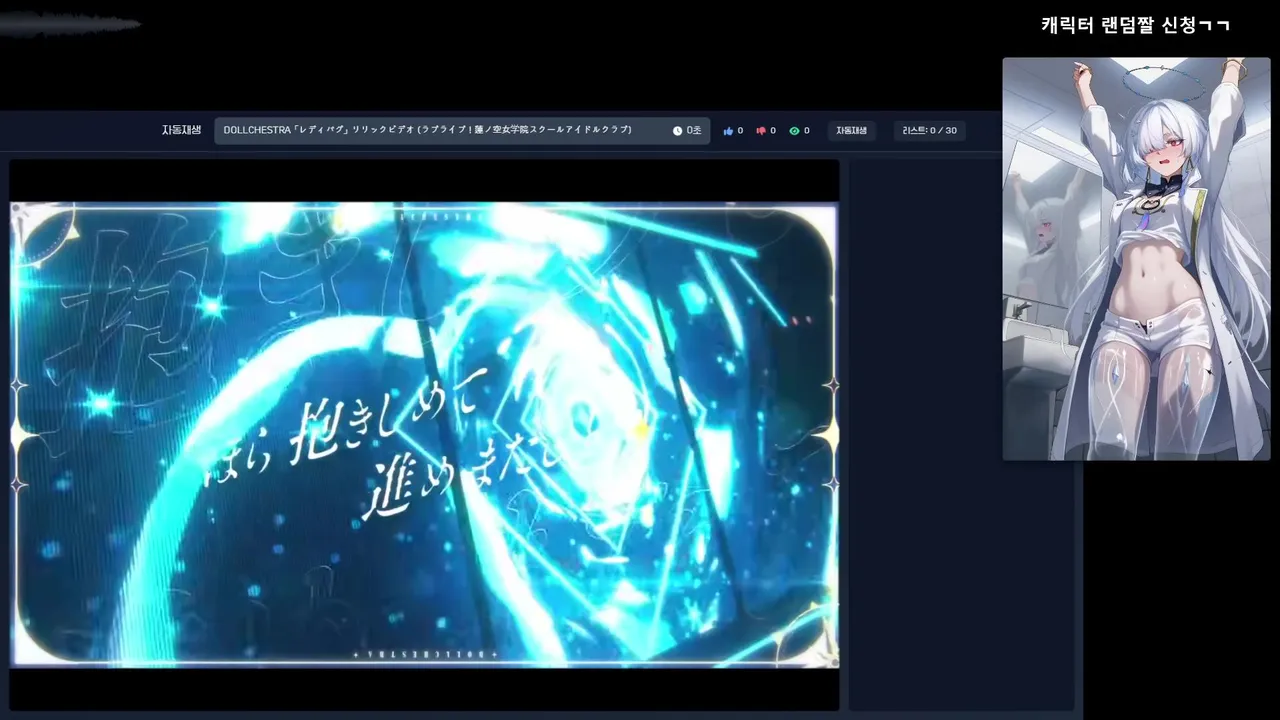Toggle the 자동재생 button beside the view count
The height and width of the screenshot is (720, 1280).
851,131
